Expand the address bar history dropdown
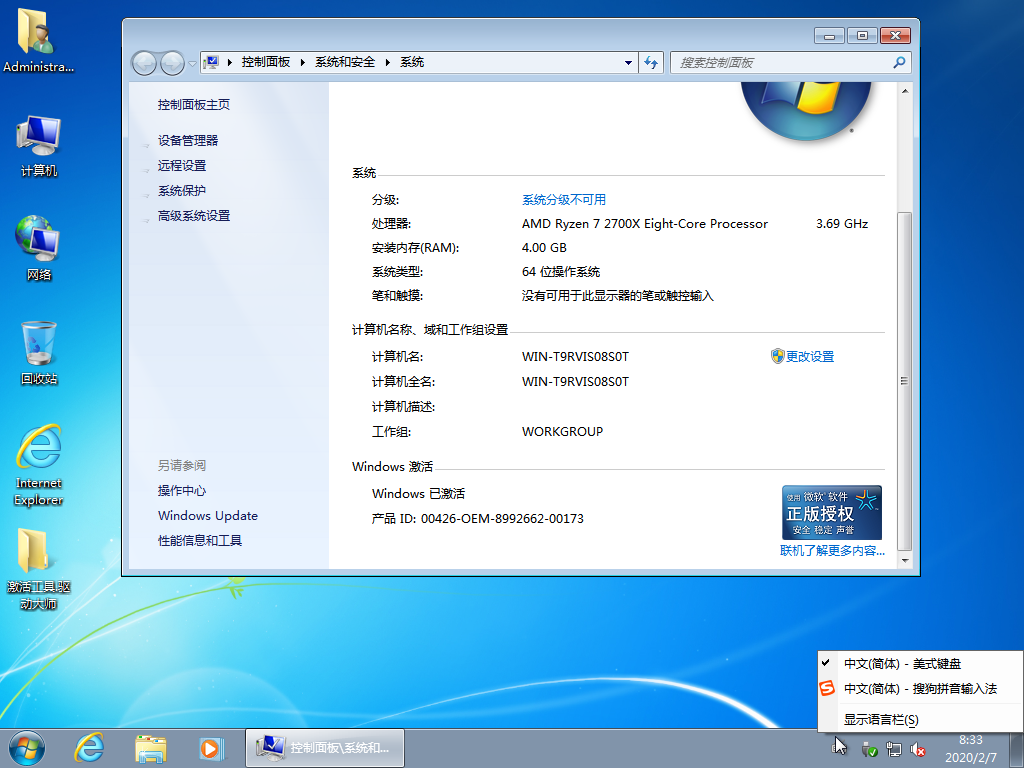Screen dimensions: 1024x768 tap(628, 62)
